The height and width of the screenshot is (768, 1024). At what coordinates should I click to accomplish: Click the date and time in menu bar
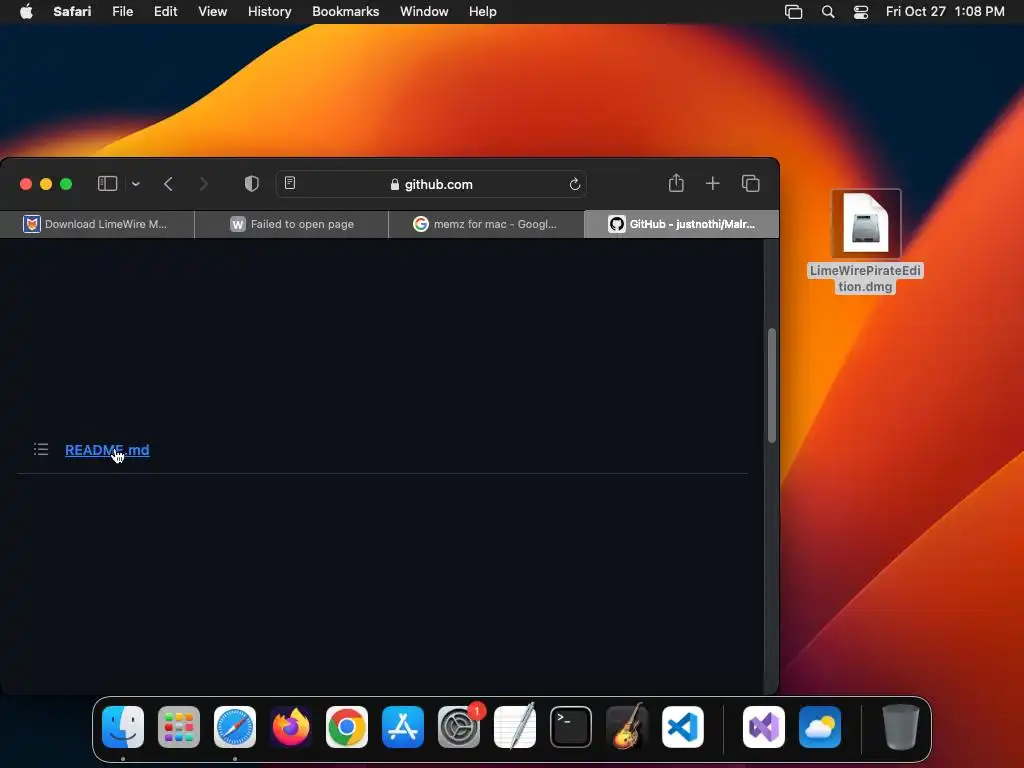[945, 12]
